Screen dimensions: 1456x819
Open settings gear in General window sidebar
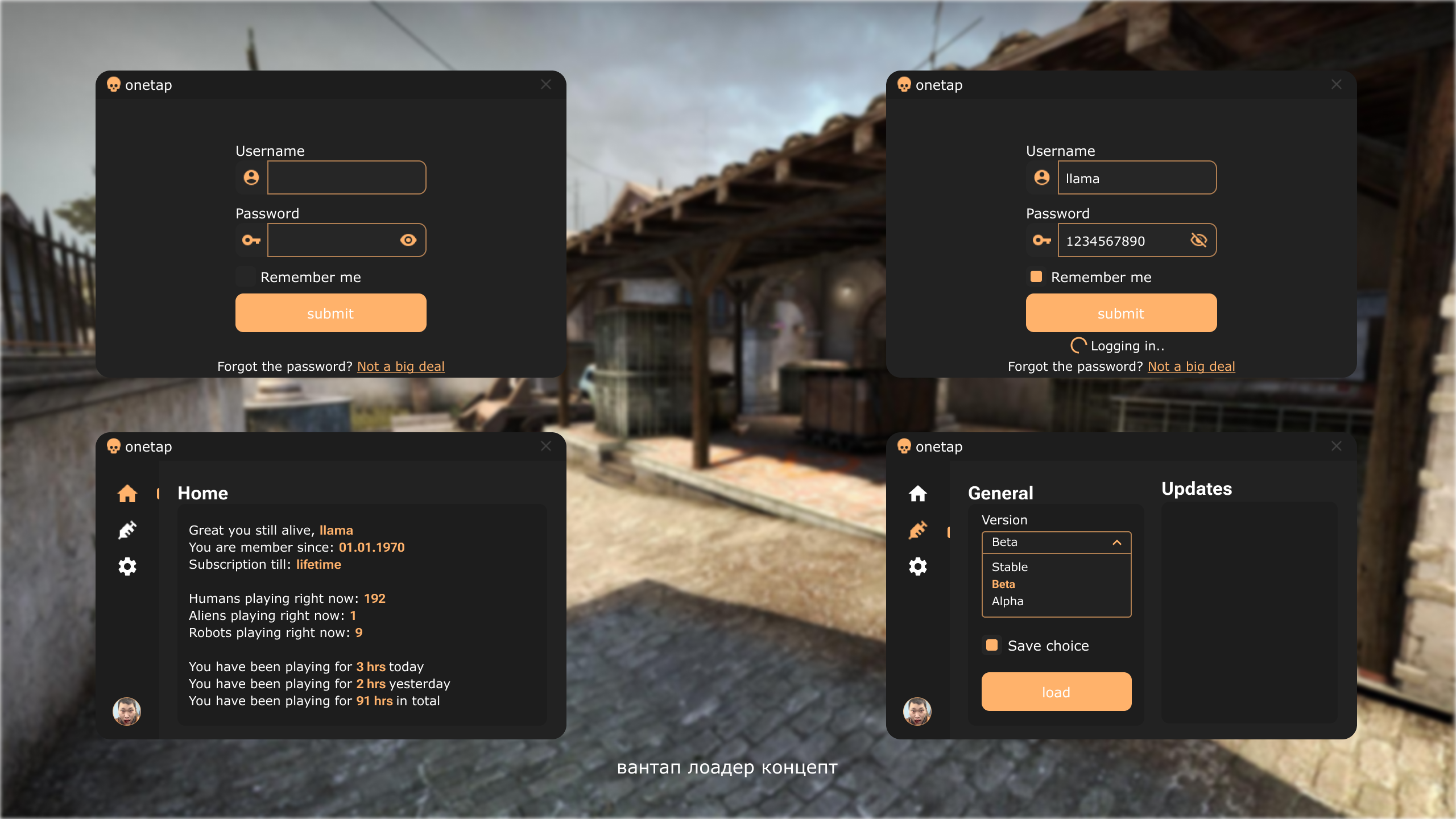click(918, 566)
